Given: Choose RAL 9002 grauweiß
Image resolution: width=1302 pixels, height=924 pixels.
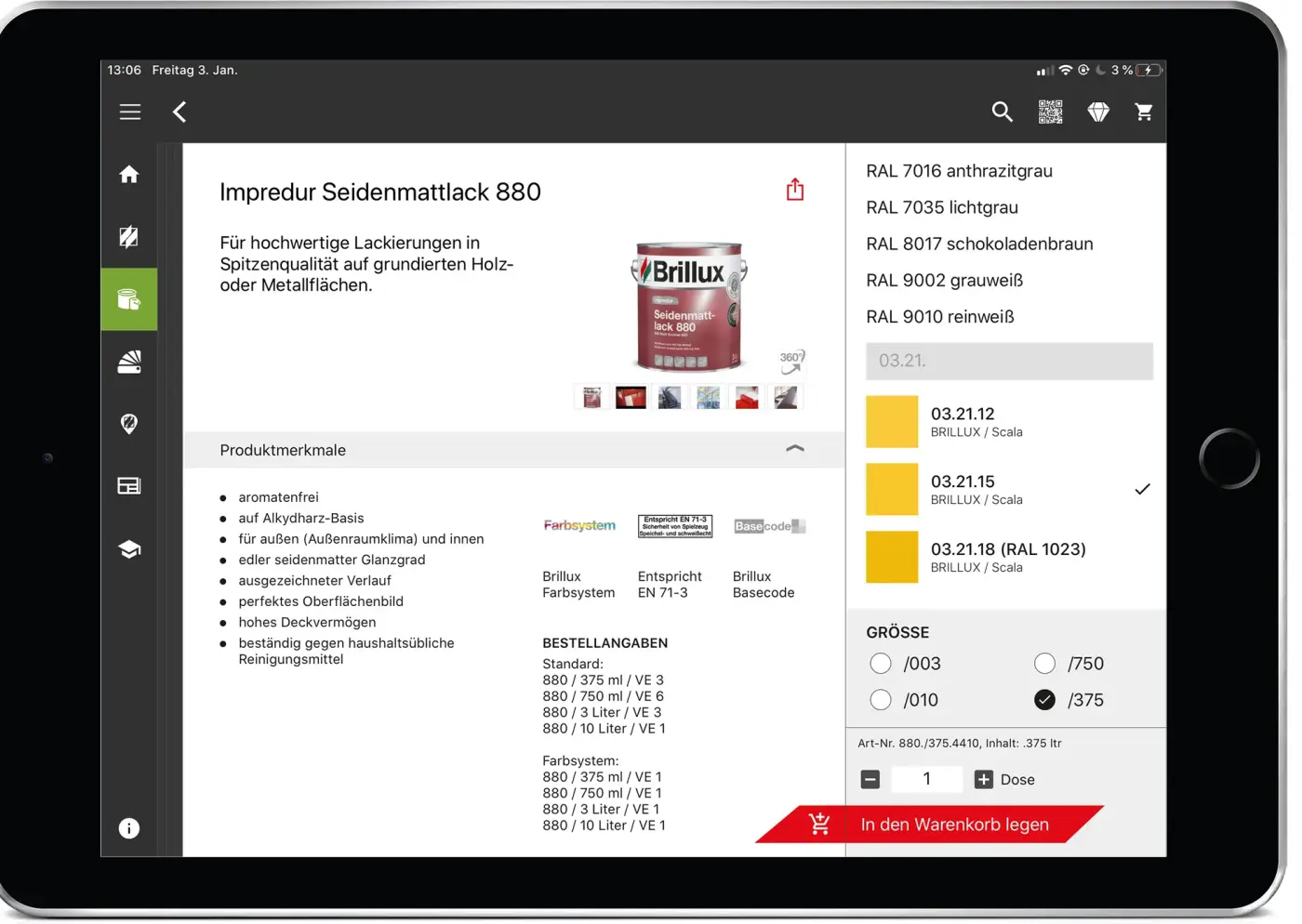Looking at the screenshot, I should [x=944, y=280].
